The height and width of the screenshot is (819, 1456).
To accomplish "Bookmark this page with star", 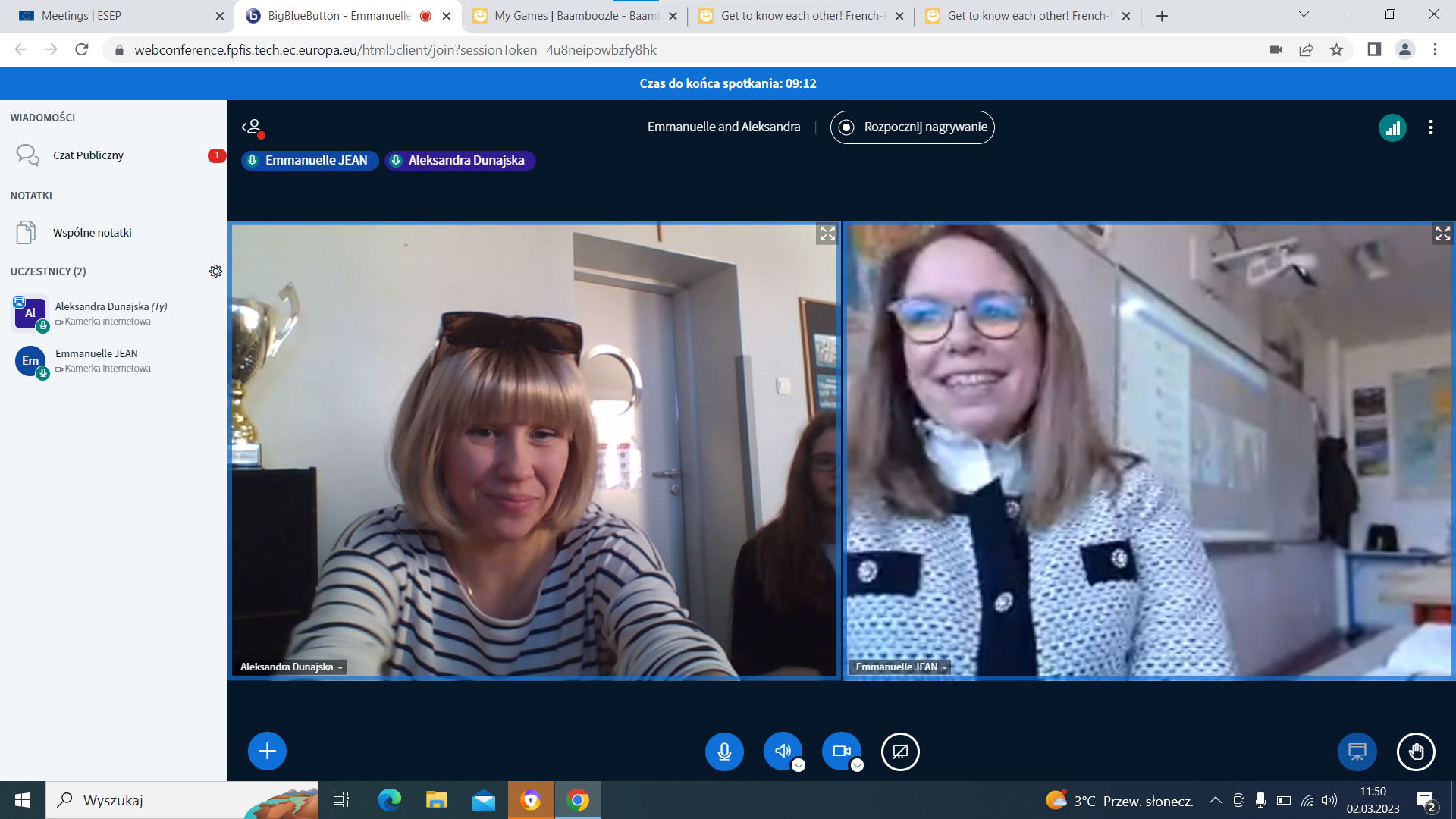I will click(1336, 50).
